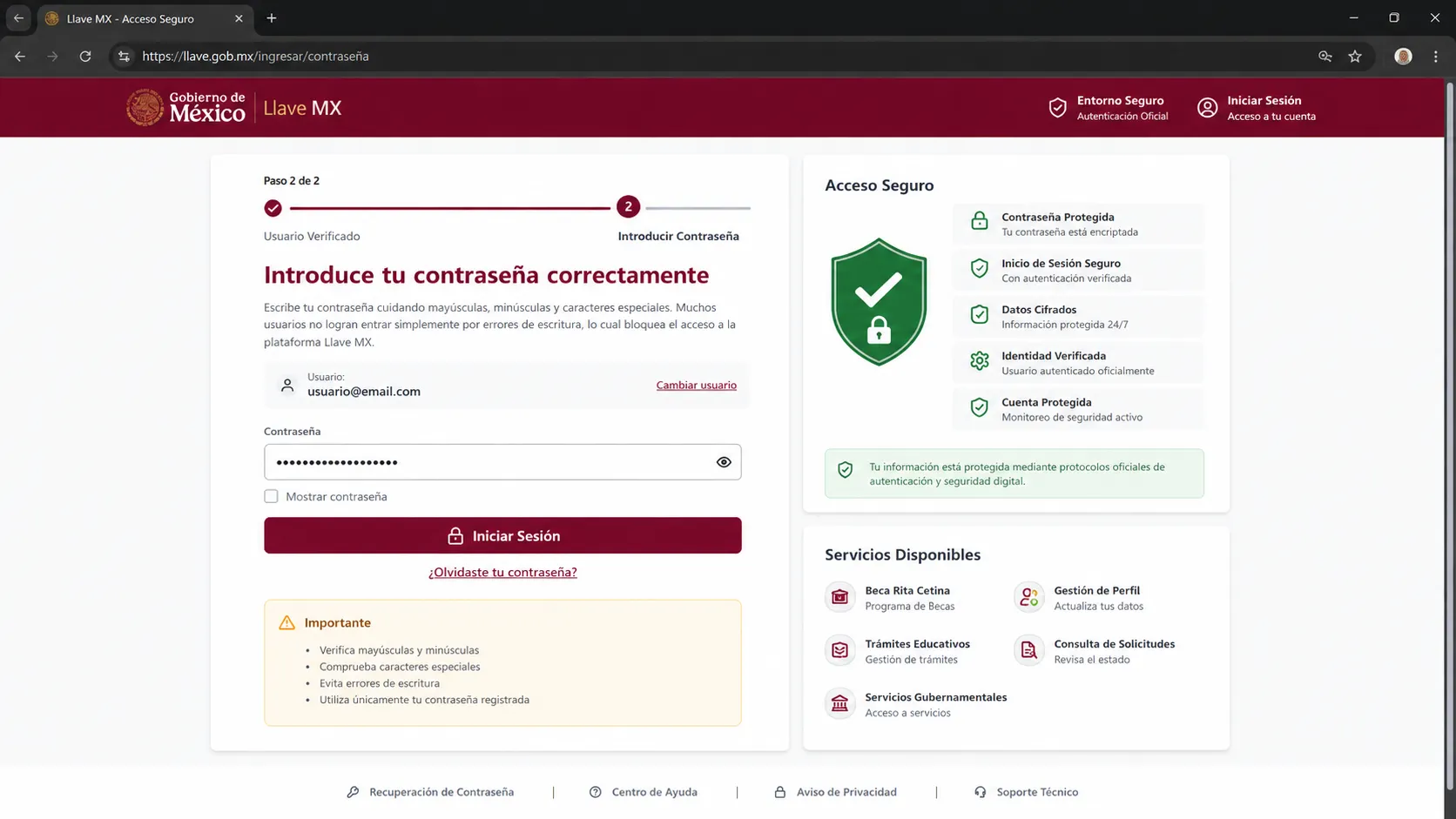Viewport: 1456px width, 819px height.
Task: Click the usuario@email.com text
Action: [364, 392]
